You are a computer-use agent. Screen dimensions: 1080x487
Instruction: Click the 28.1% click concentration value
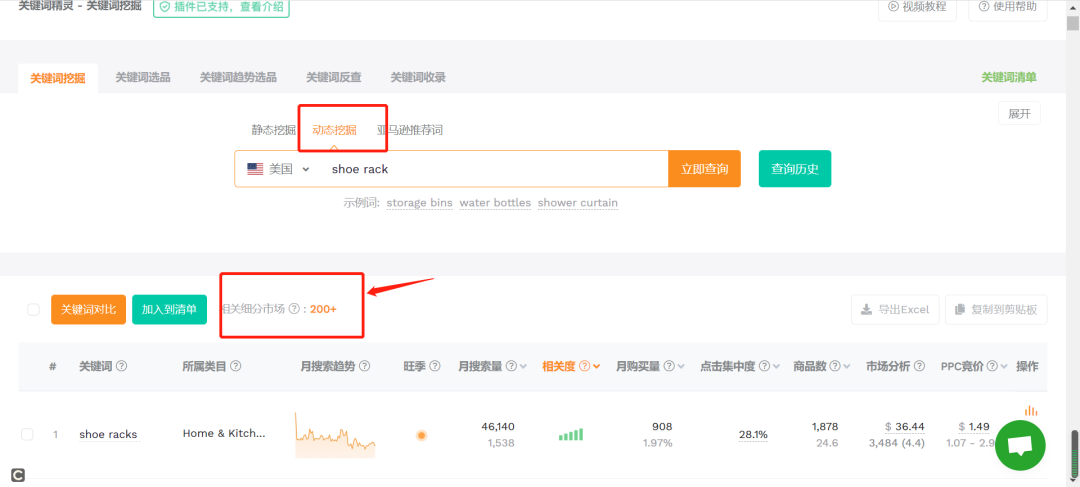tap(753, 435)
